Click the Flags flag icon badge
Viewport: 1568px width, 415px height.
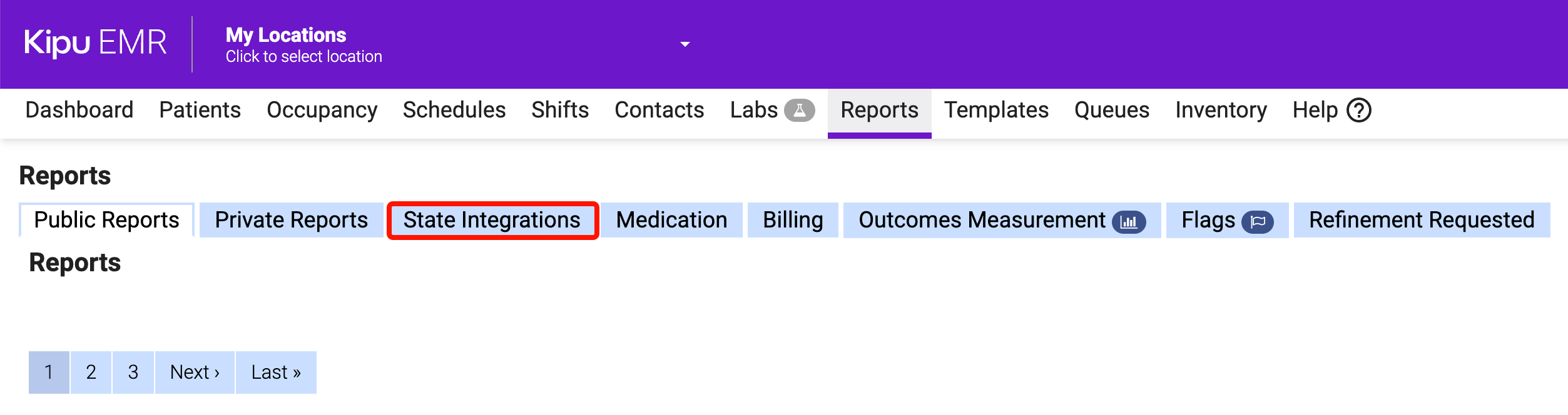[1257, 222]
